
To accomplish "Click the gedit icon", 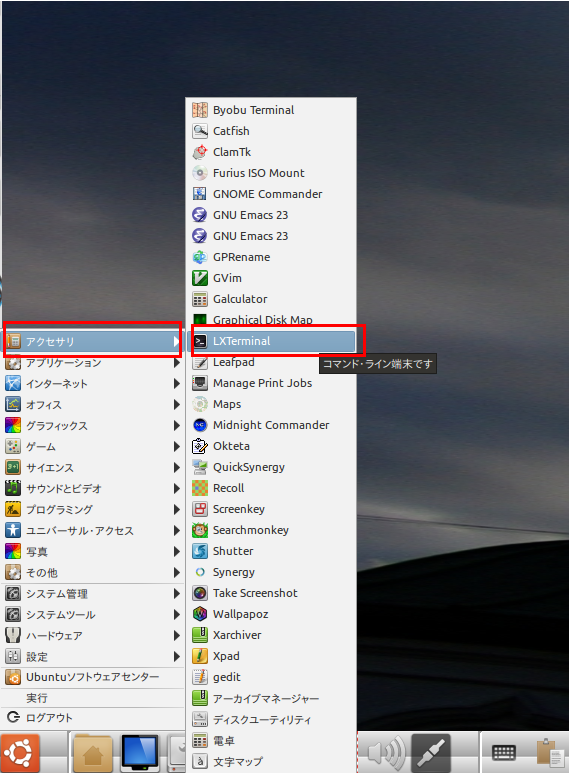I will pyautogui.click(x=200, y=677).
